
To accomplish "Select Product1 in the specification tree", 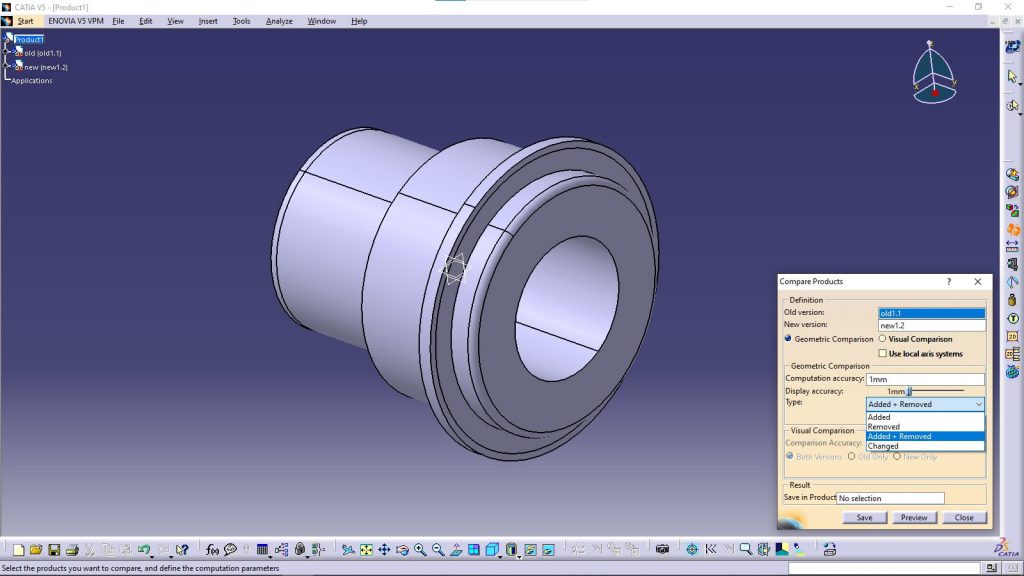I will tap(29, 39).
